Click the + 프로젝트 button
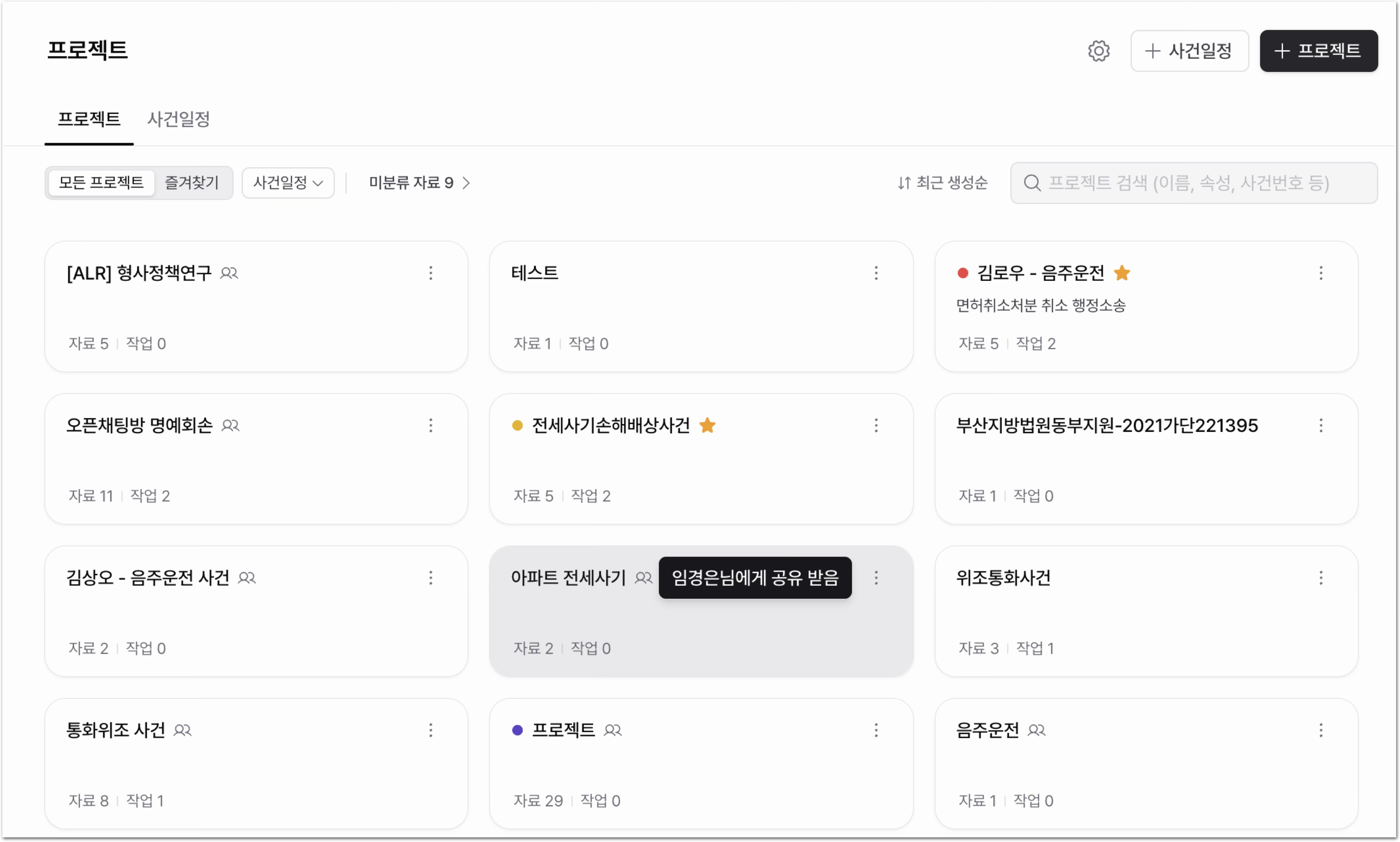Screen dimensions: 1400x842 [1318, 51]
